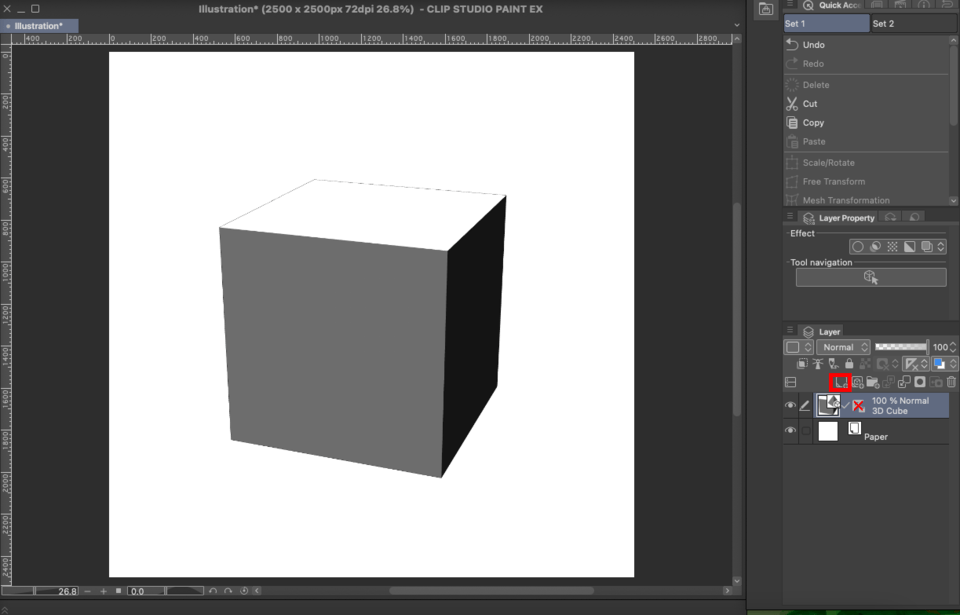Select the Paper layer thumbnail
The image size is (960, 615).
[x=828, y=431]
